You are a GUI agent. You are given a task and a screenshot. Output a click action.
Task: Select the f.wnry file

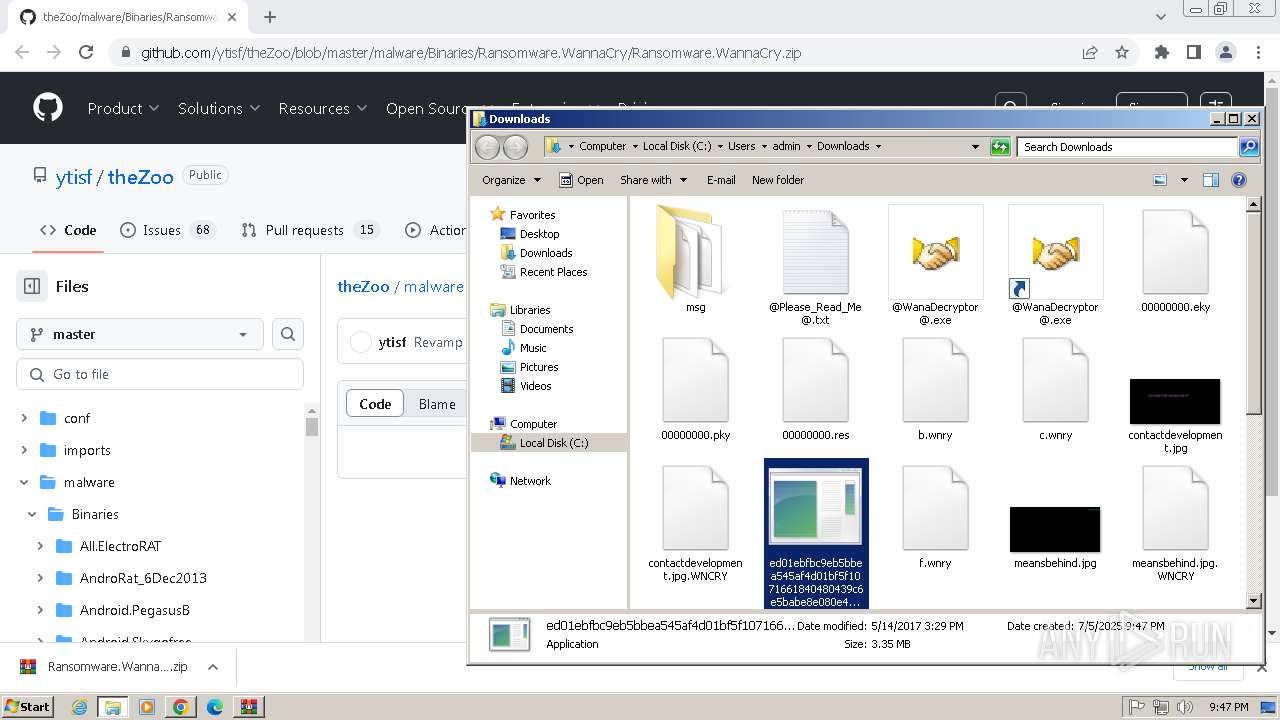point(935,510)
